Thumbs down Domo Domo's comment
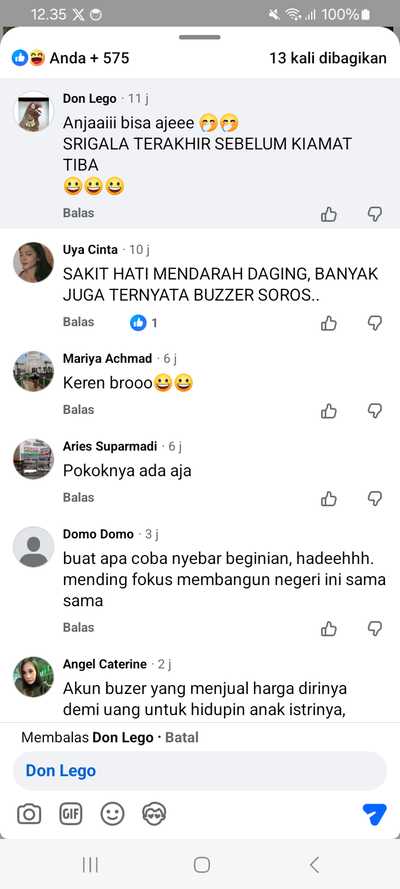The height and width of the screenshot is (889, 400). pos(375,629)
